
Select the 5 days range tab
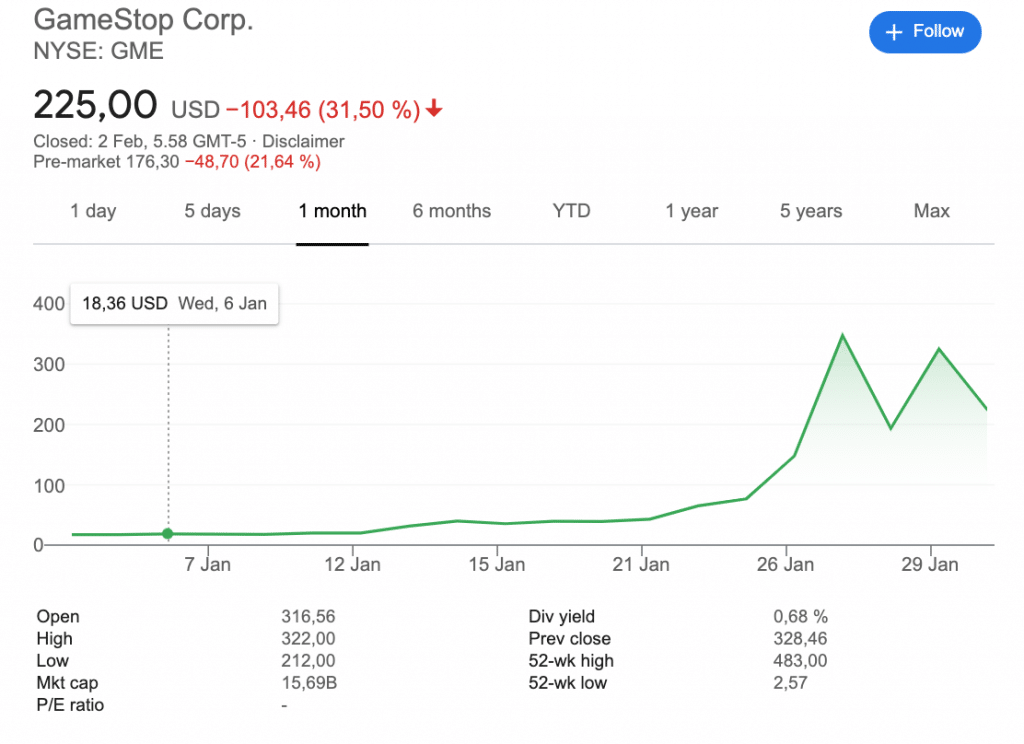[212, 211]
